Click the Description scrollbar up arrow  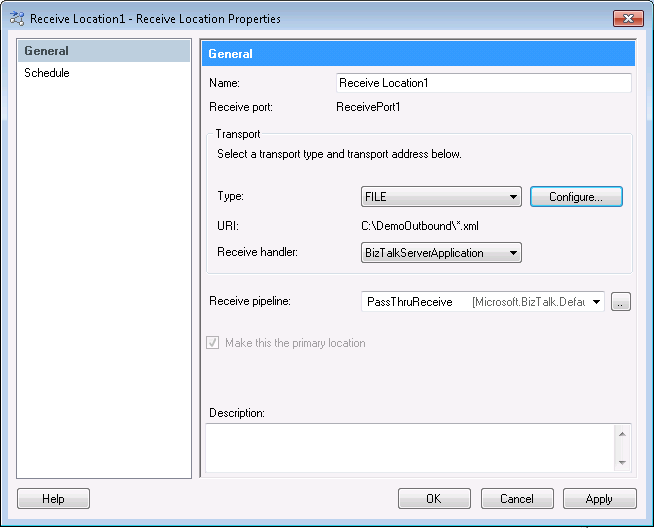point(624,434)
